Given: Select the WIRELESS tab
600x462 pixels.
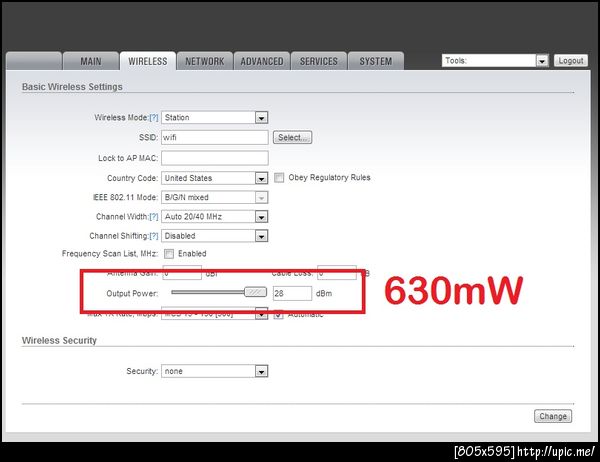Looking at the screenshot, I should 148,61.
